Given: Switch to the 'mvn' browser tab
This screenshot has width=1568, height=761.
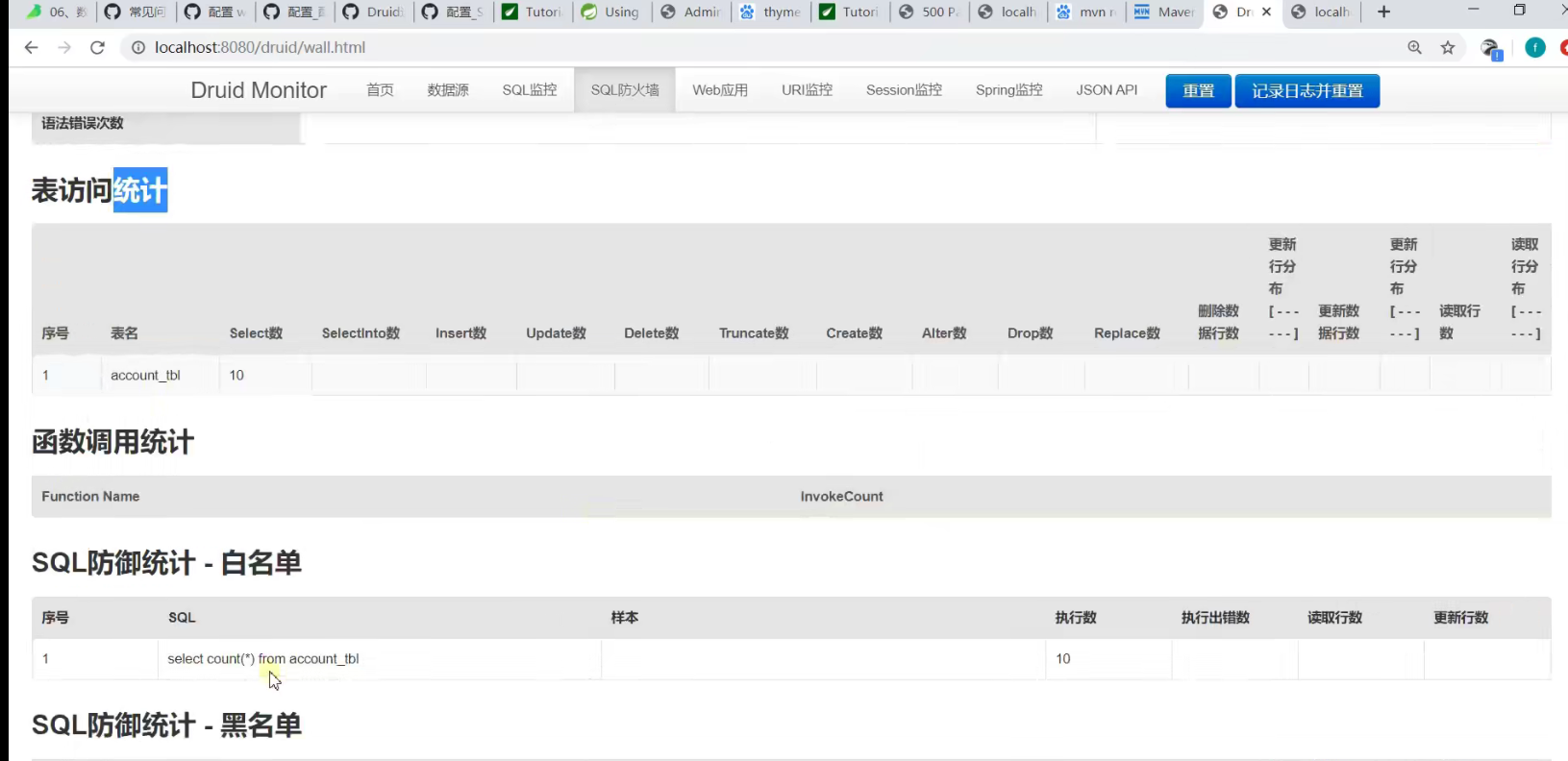Looking at the screenshot, I should [1086, 12].
